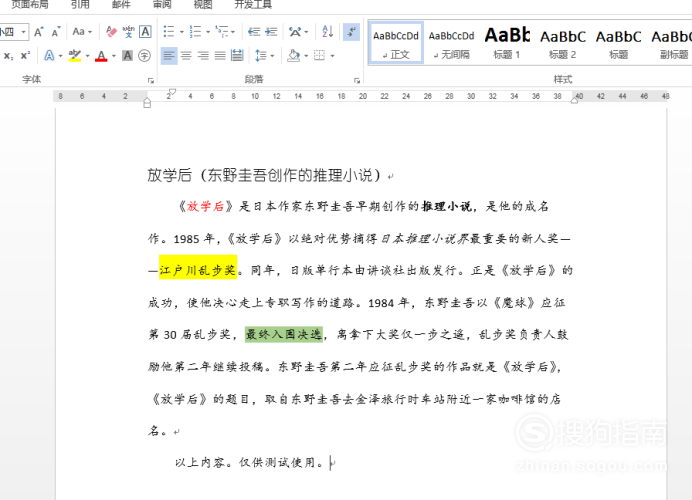Align text right
This screenshot has height=500, width=692.
pyautogui.click(x=203, y=56)
